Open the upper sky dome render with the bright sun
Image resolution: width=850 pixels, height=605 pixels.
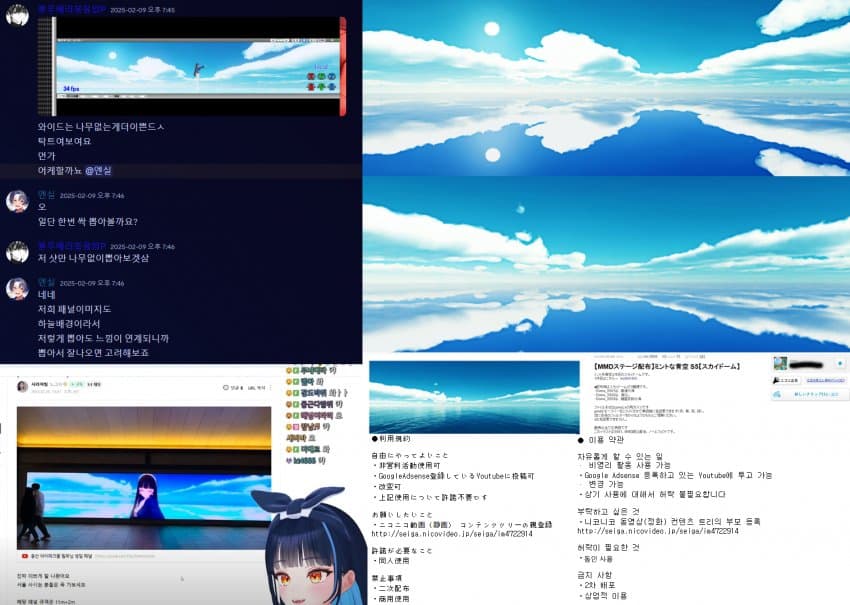pyautogui.click(x=606, y=88)
